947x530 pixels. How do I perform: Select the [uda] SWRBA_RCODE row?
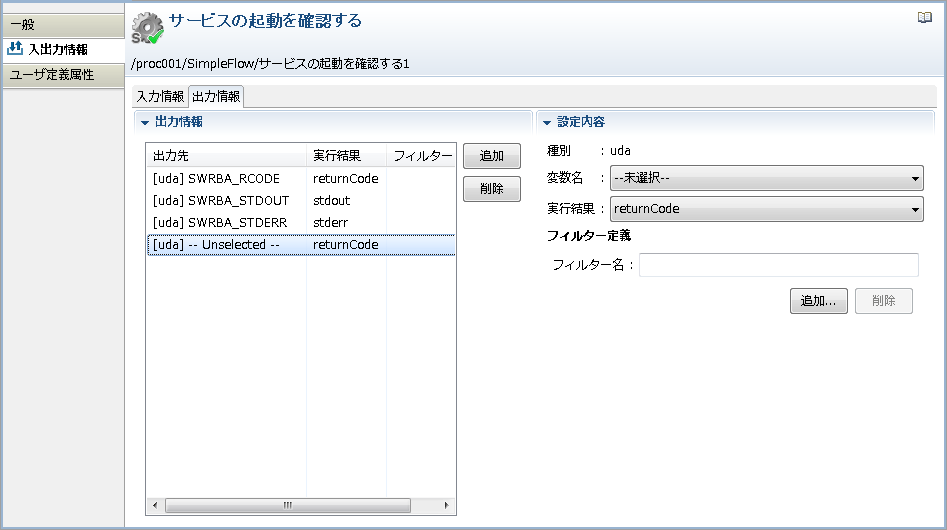[x=301, y=179]
